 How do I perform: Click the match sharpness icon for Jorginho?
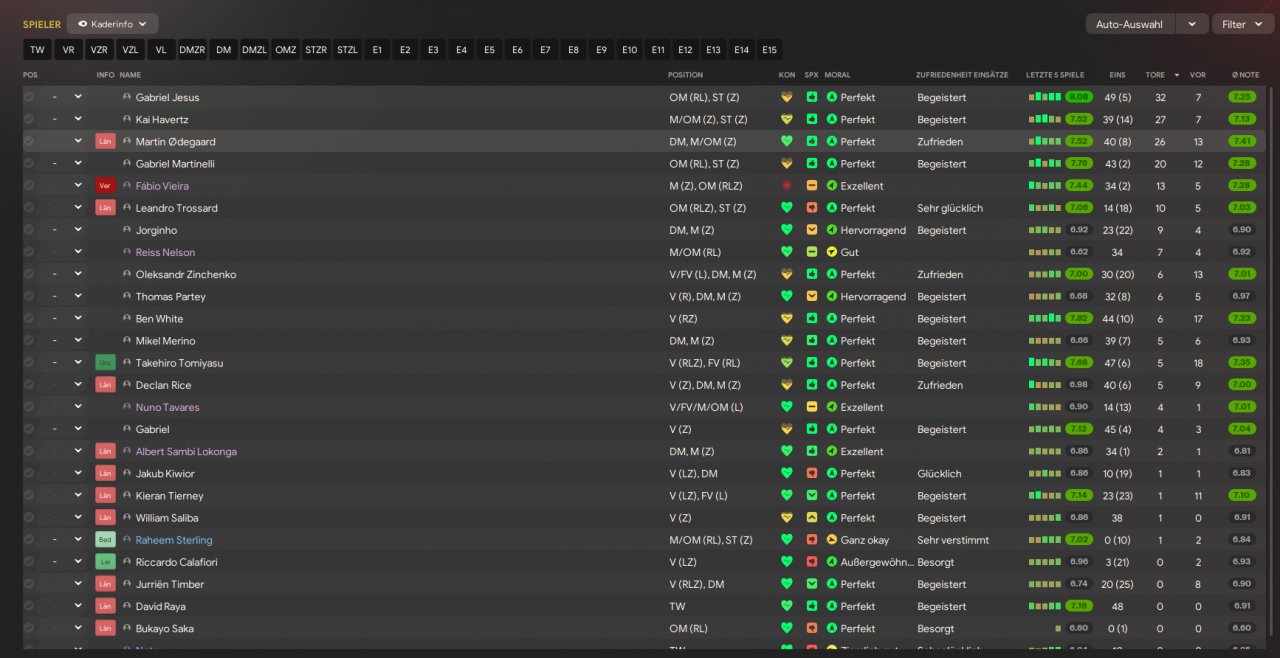pos(812,230)
